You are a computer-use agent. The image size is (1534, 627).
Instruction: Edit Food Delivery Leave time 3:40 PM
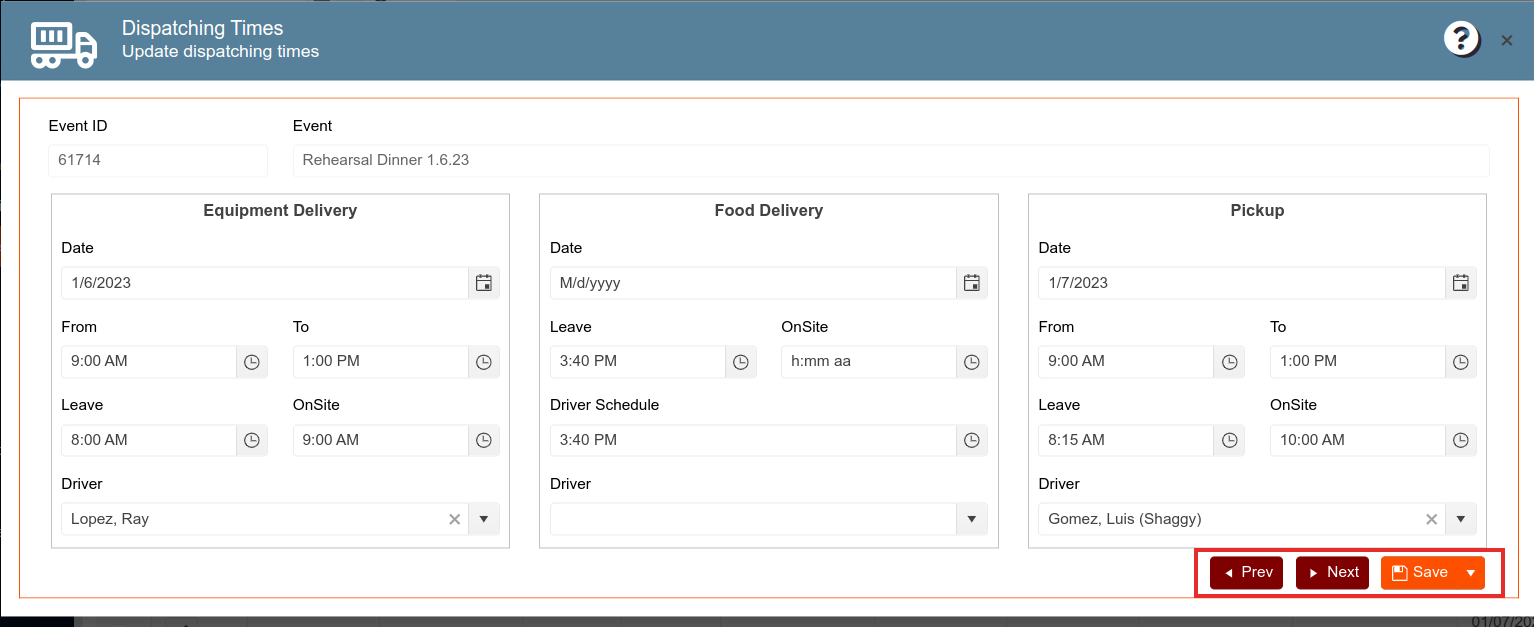point(638,361)
